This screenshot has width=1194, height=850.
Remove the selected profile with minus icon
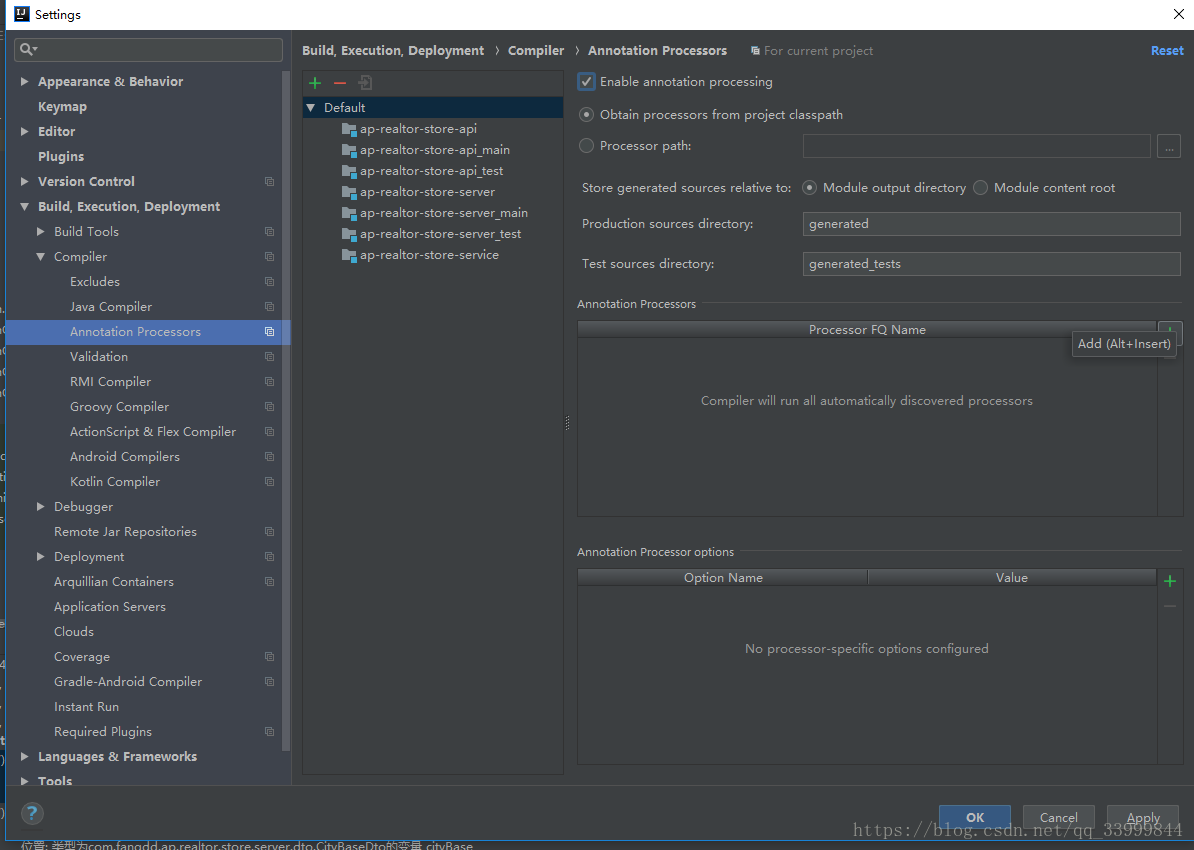340,82
